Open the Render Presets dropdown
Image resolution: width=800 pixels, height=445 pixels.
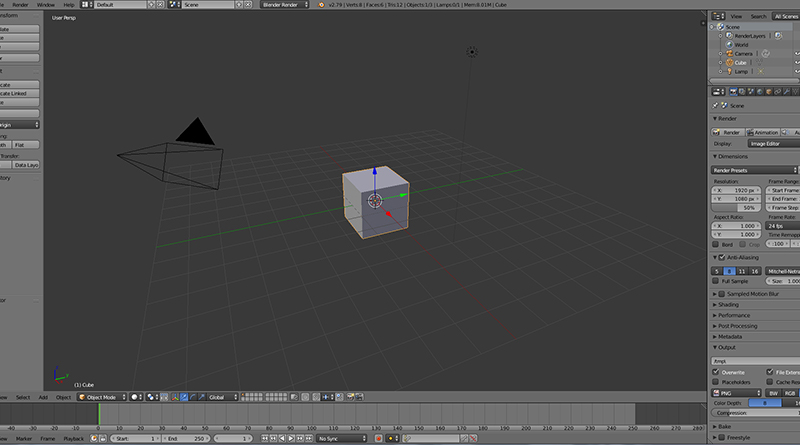click(x=755, y=170)
